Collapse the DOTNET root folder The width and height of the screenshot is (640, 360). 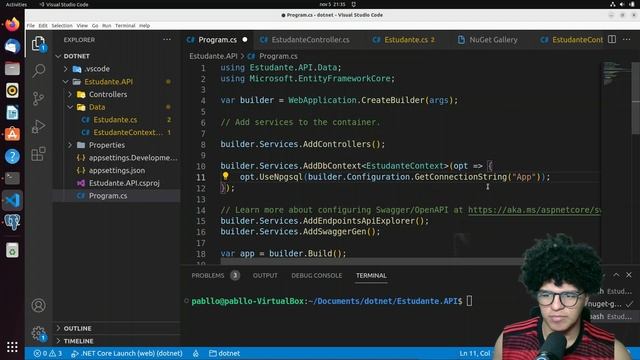pos(76,56)
